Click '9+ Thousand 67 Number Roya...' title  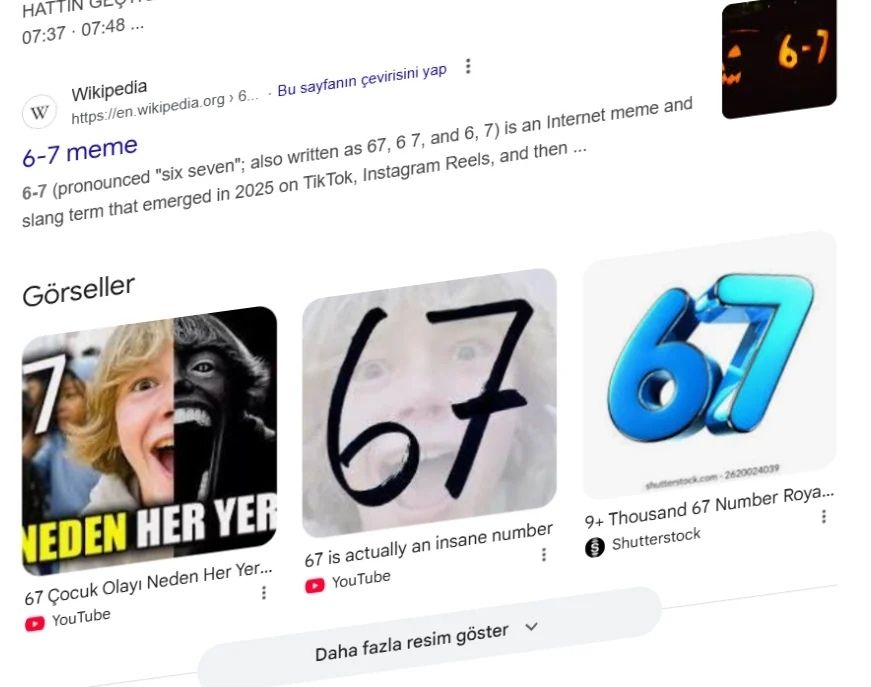pyautogui.click(x=709, y=508)
